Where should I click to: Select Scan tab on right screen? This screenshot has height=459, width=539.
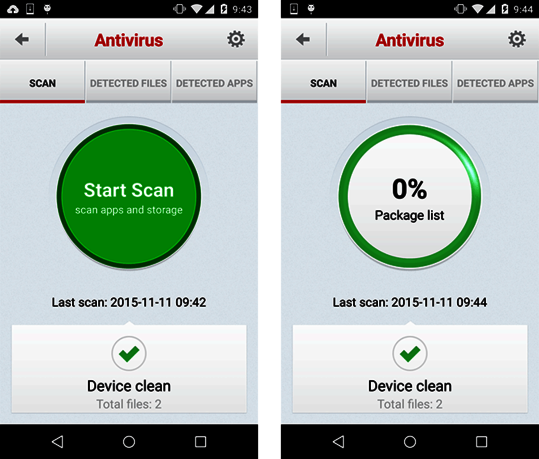click(x=323, y=82)
